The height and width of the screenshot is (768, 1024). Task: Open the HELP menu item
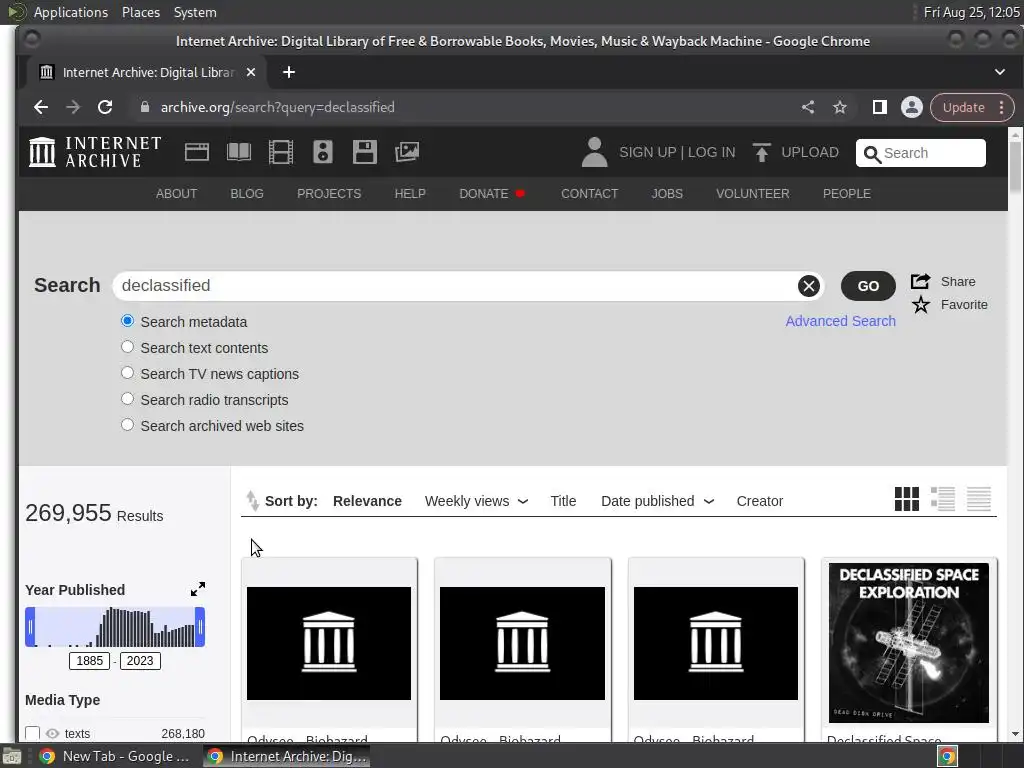click(x=410, y=194)
